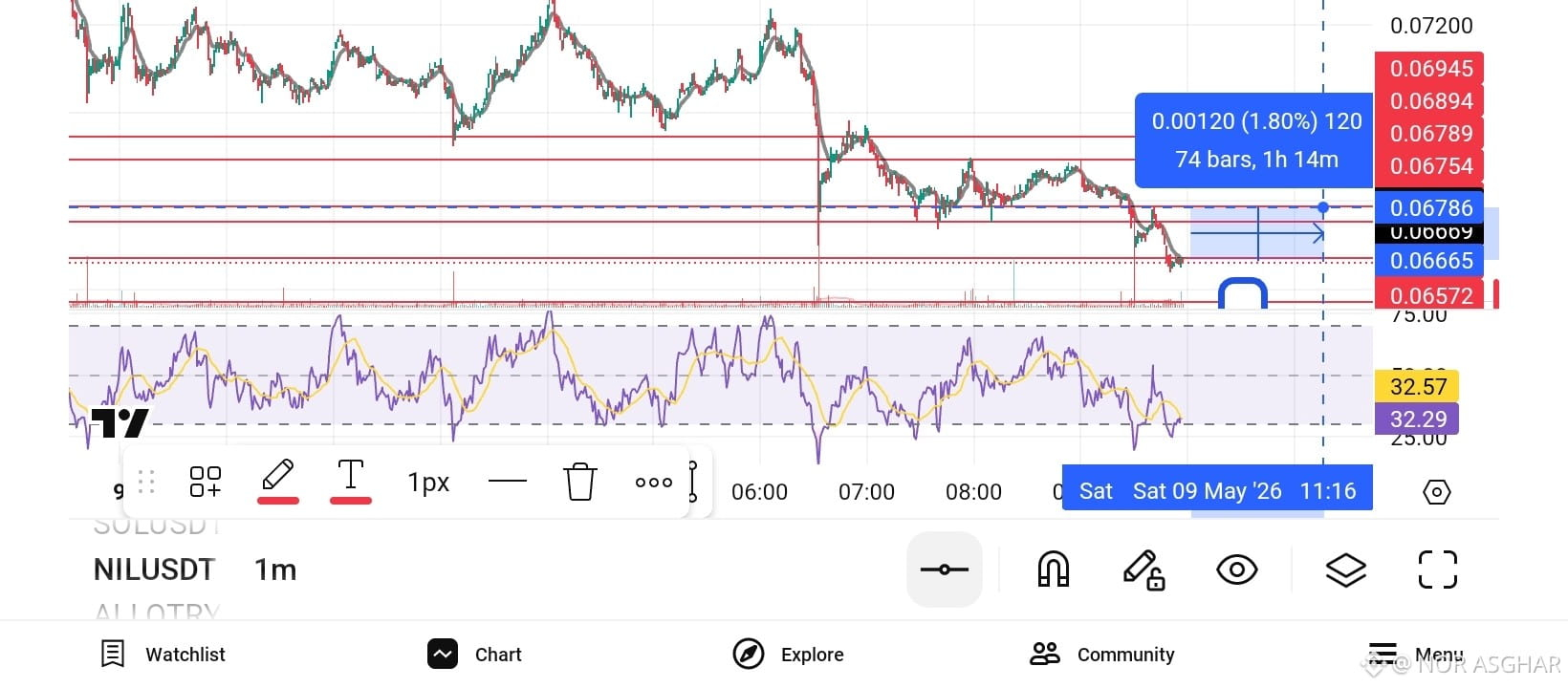Grab the floating toolbar drag handle
The width and height of the screenshot is (1568, 688).
pyautogui.click(x=146, y=482)
